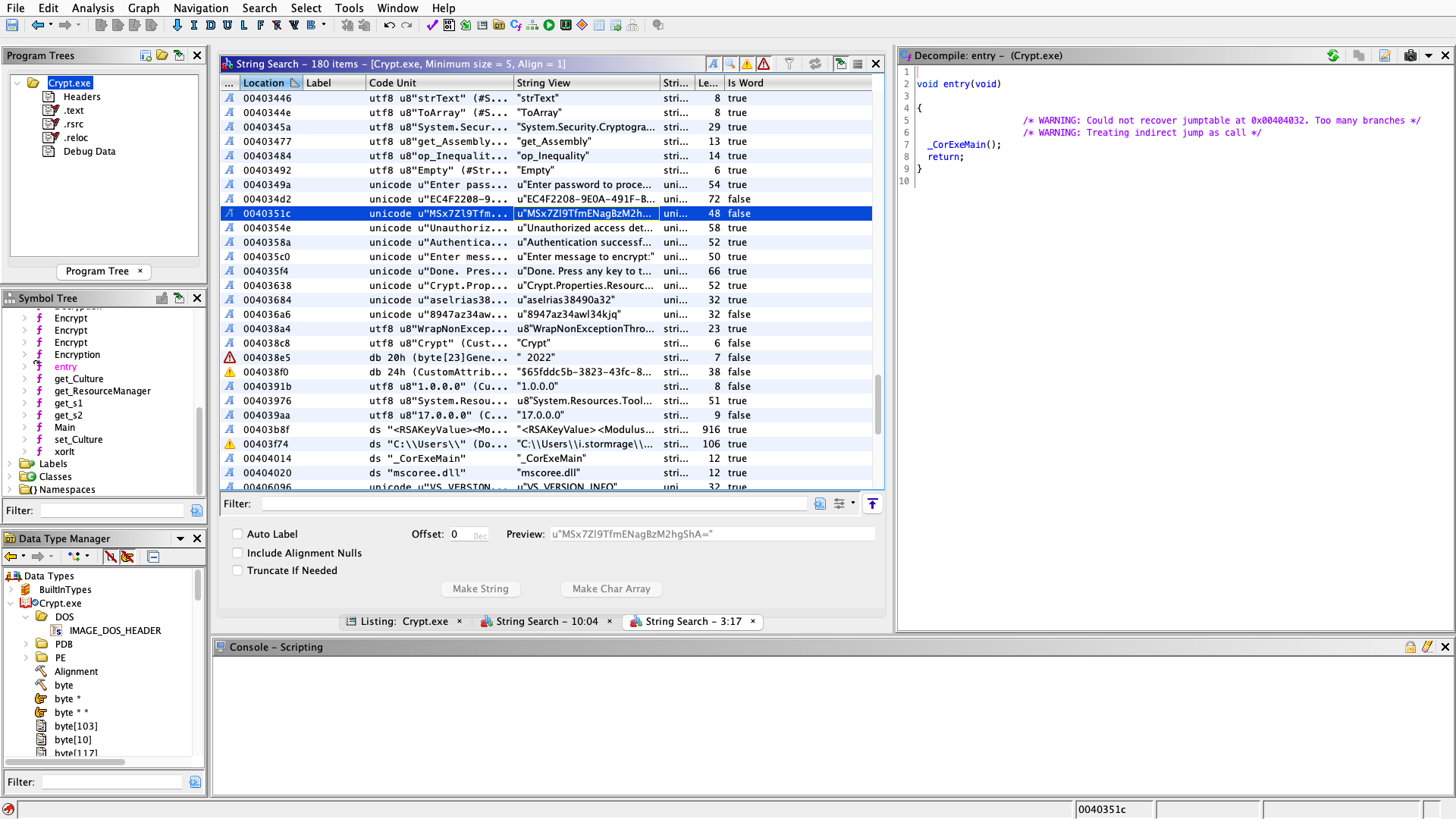Screen dimensions: 1456x819
Task: Expand the Labels folder in Symbol Tree
Action: [10, 463]
